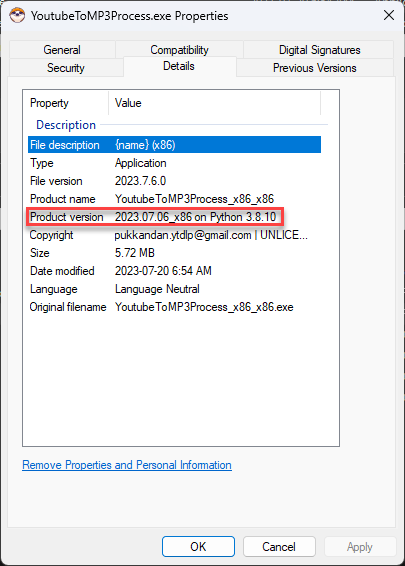Select the Original filename row
Viewport: 405px width, 566px height.
click(x=174, y=307)
